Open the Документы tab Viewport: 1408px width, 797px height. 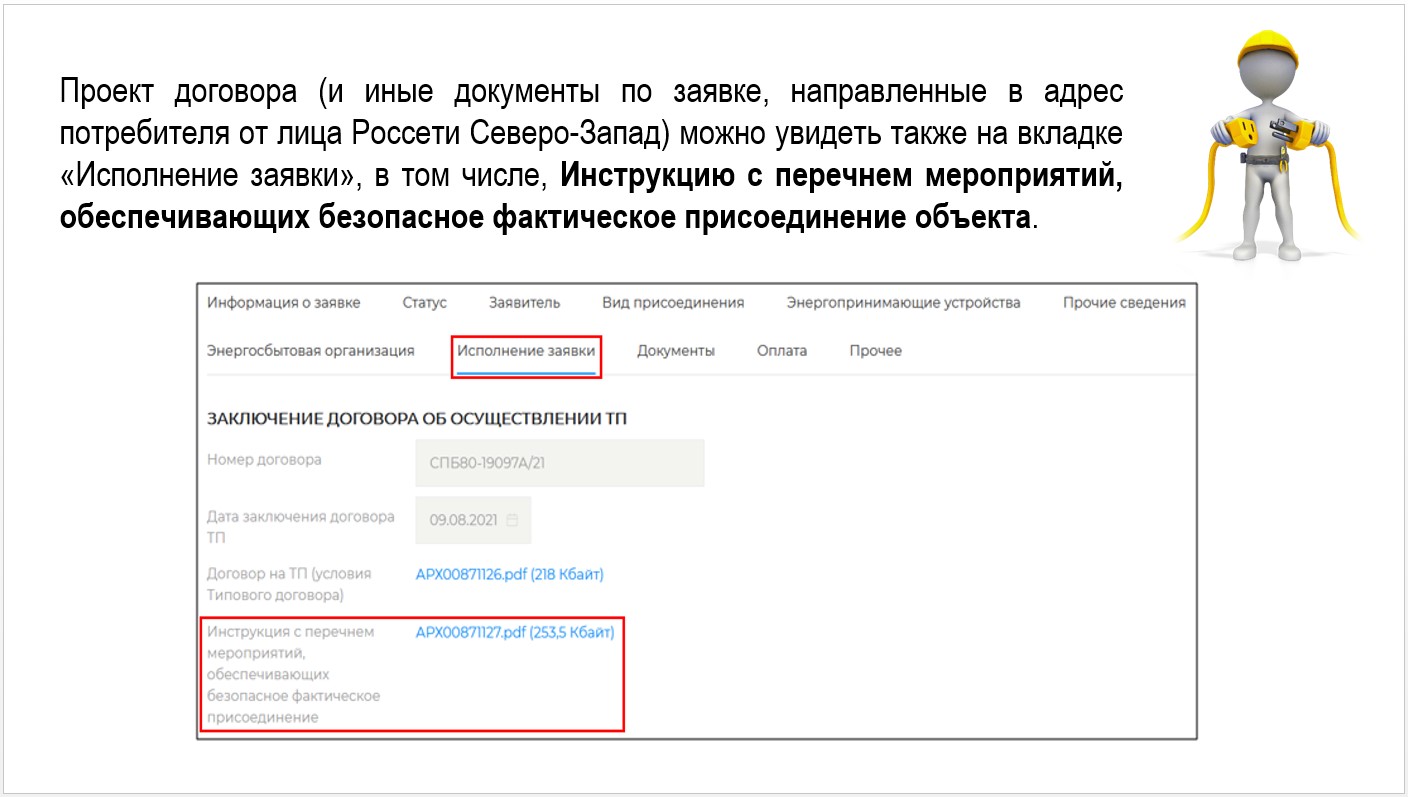[x=675, y=351]
